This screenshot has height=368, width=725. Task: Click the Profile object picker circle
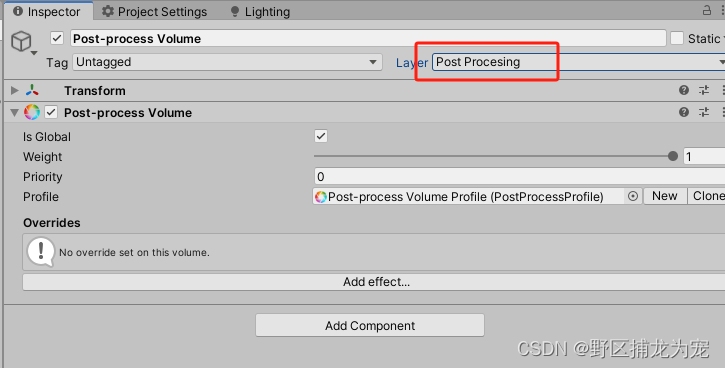click(633, 196)
